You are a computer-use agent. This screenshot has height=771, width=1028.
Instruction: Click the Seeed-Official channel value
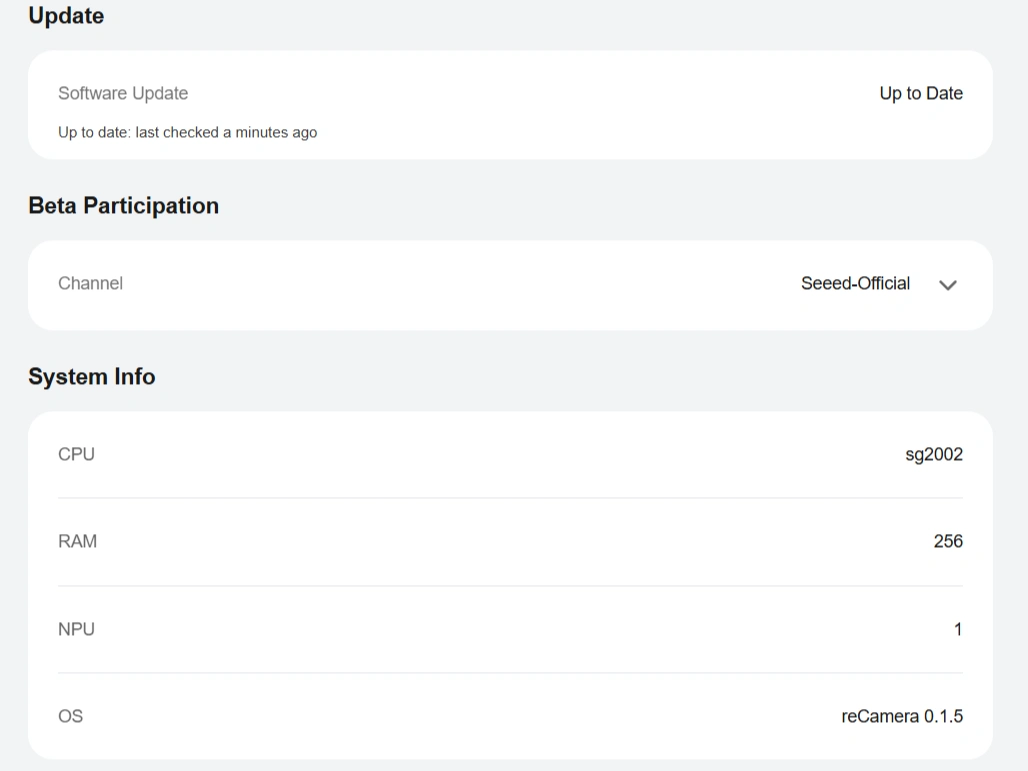point(855,284)
